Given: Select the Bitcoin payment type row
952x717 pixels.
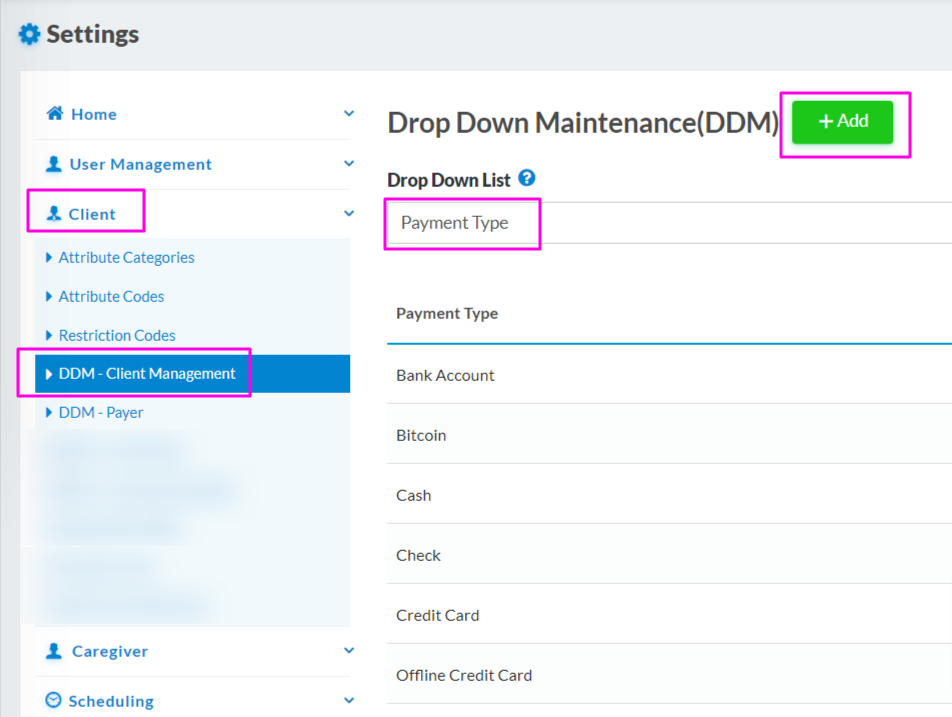Looking at the screenshot, I should 421,435.
